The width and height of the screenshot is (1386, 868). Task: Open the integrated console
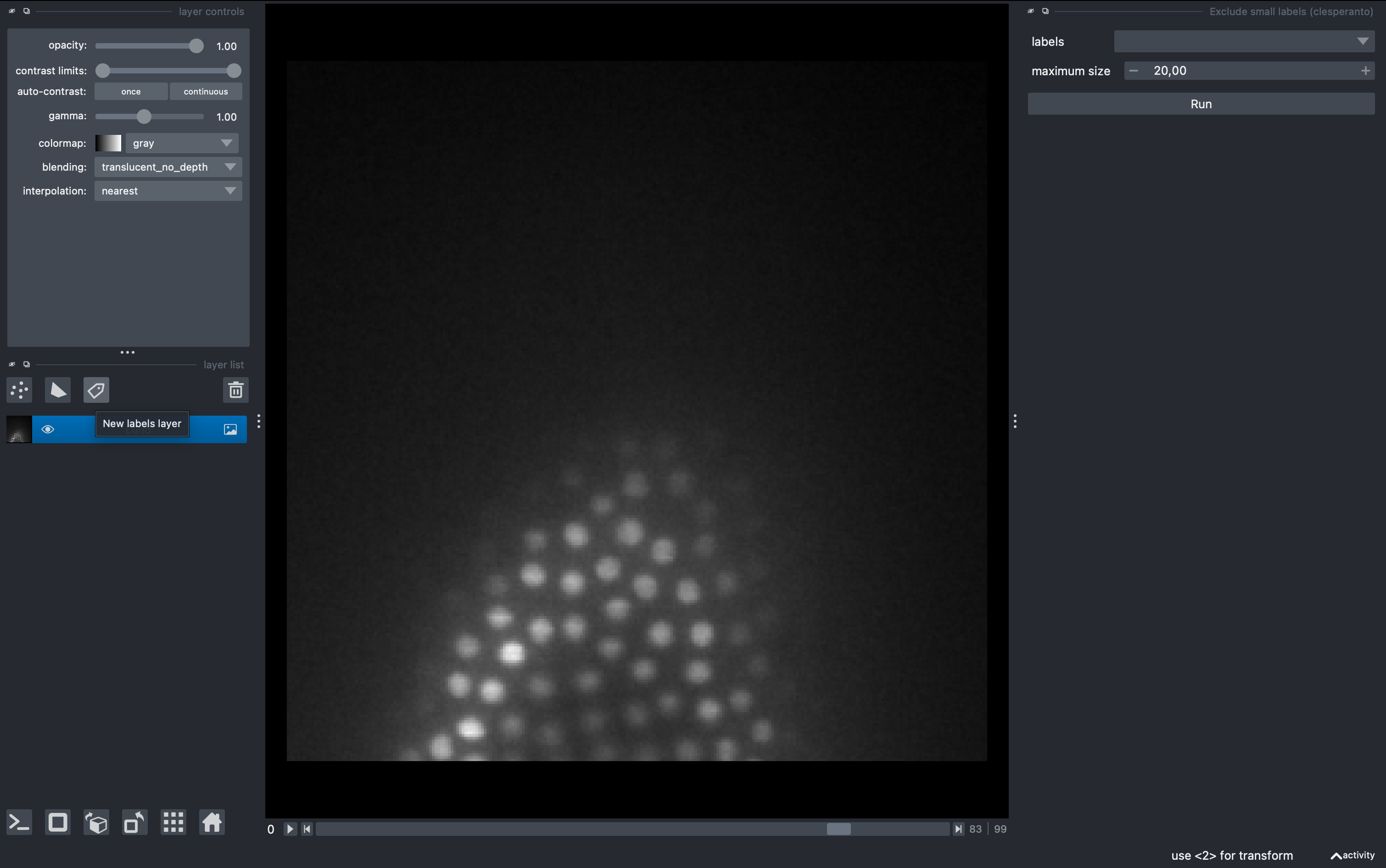(x=19, y=822)
